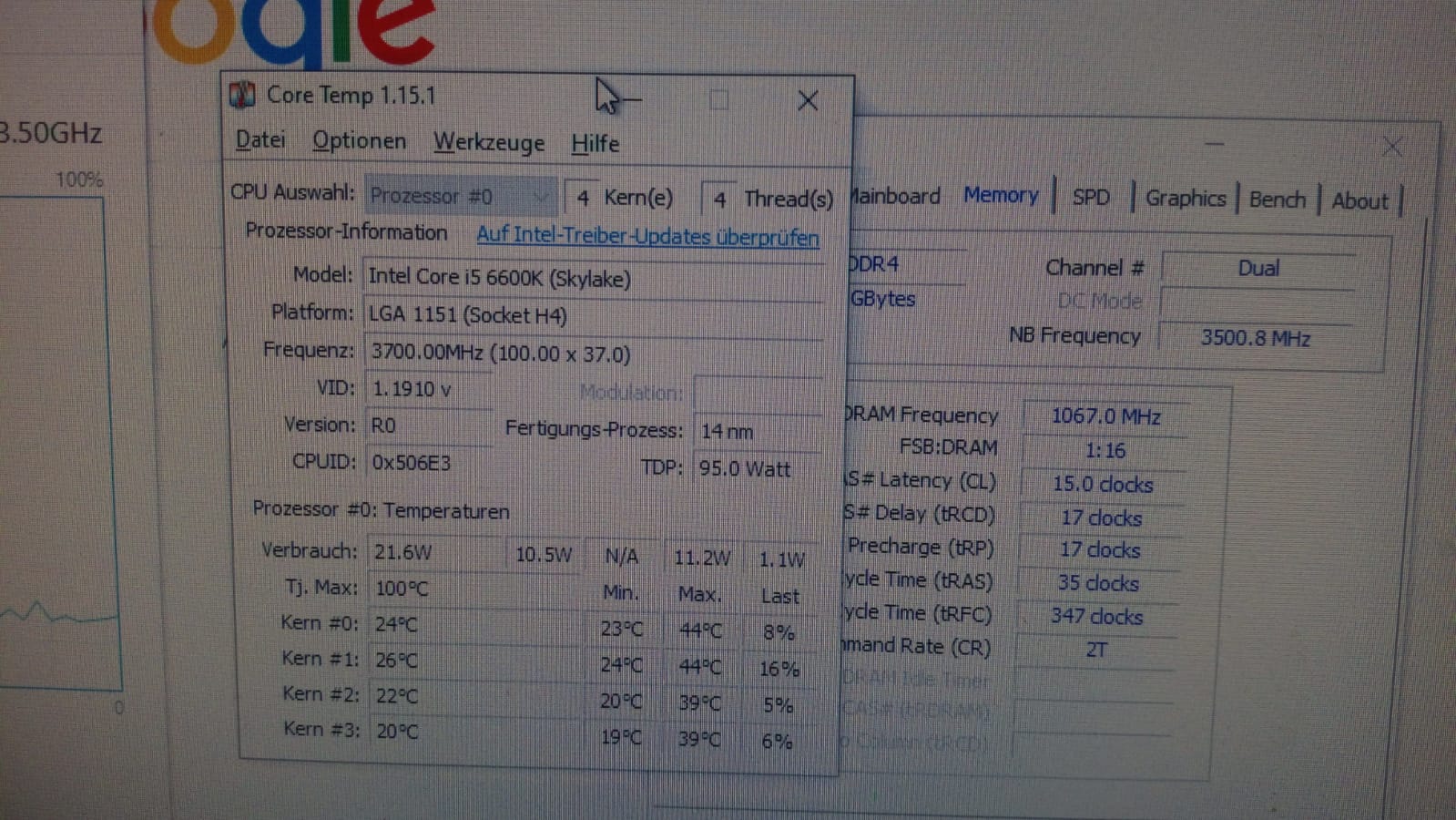1456x820 pixels.
Task: Switch to the Graphics tab in CPU-Z
Action: pyautogui.click(x=1186, y=199)
